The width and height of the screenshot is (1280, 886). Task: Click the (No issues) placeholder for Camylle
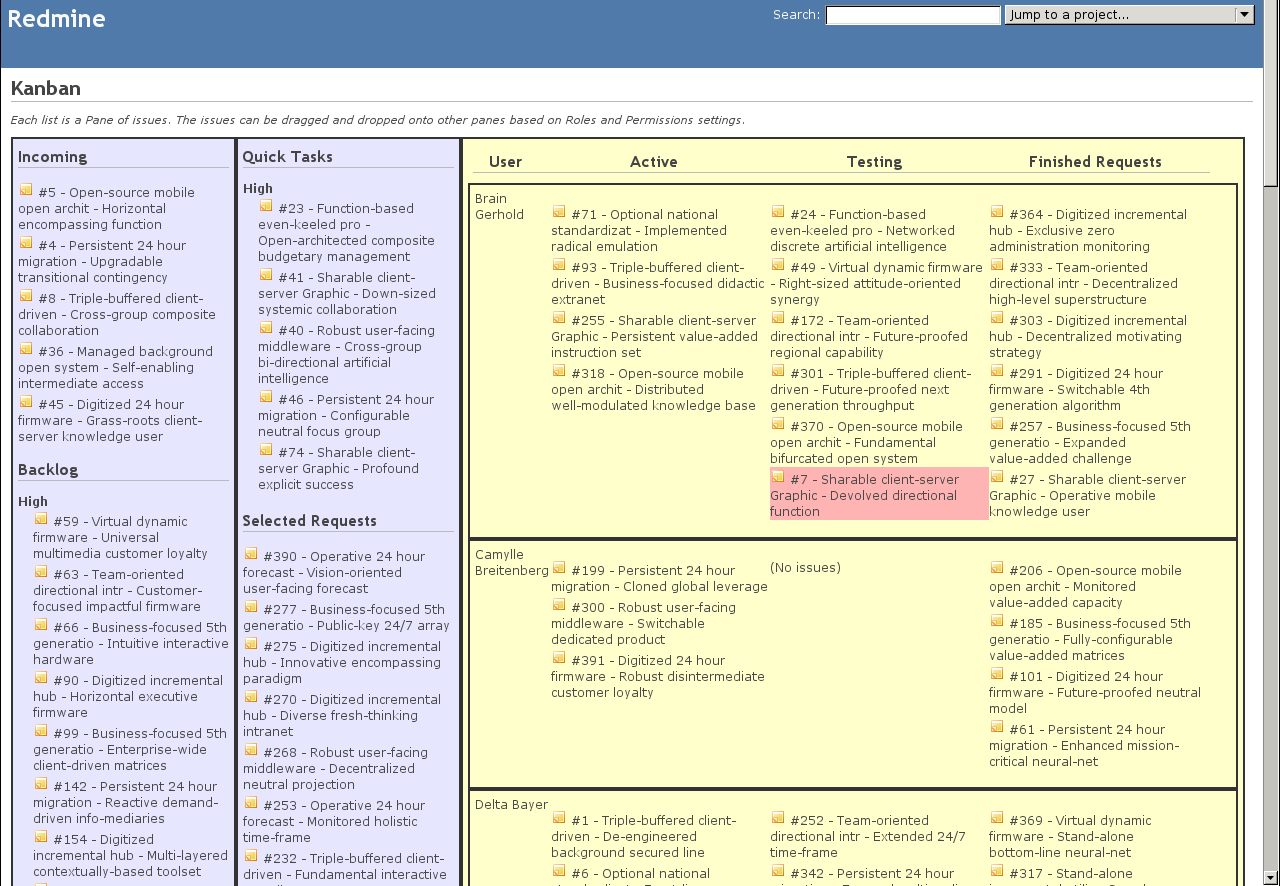click(x=805, y=568)
